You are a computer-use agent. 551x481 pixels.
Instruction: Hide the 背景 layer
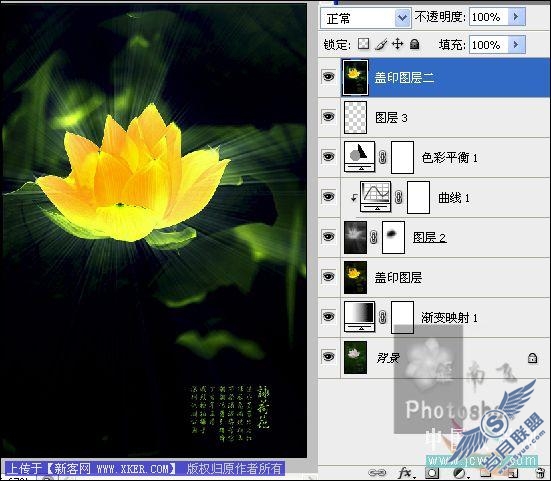(329, 357)
